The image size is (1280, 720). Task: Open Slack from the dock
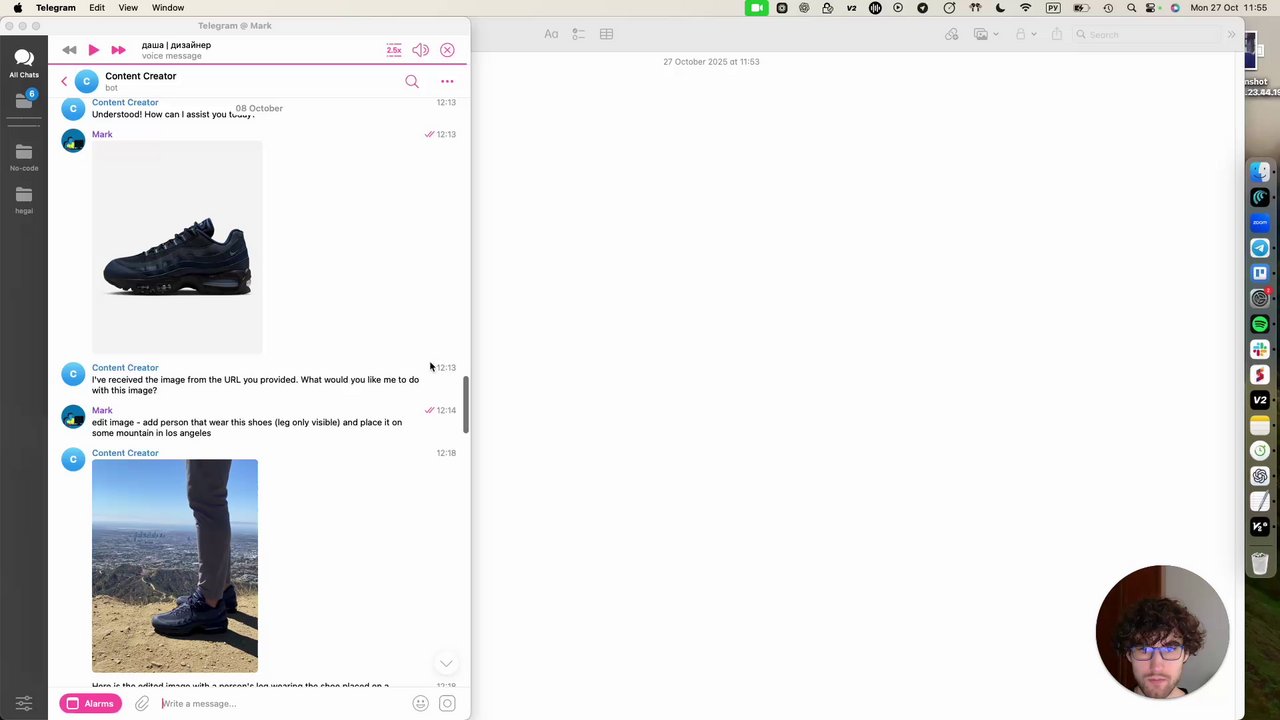pyautogui.click(x=1260, y=349)
